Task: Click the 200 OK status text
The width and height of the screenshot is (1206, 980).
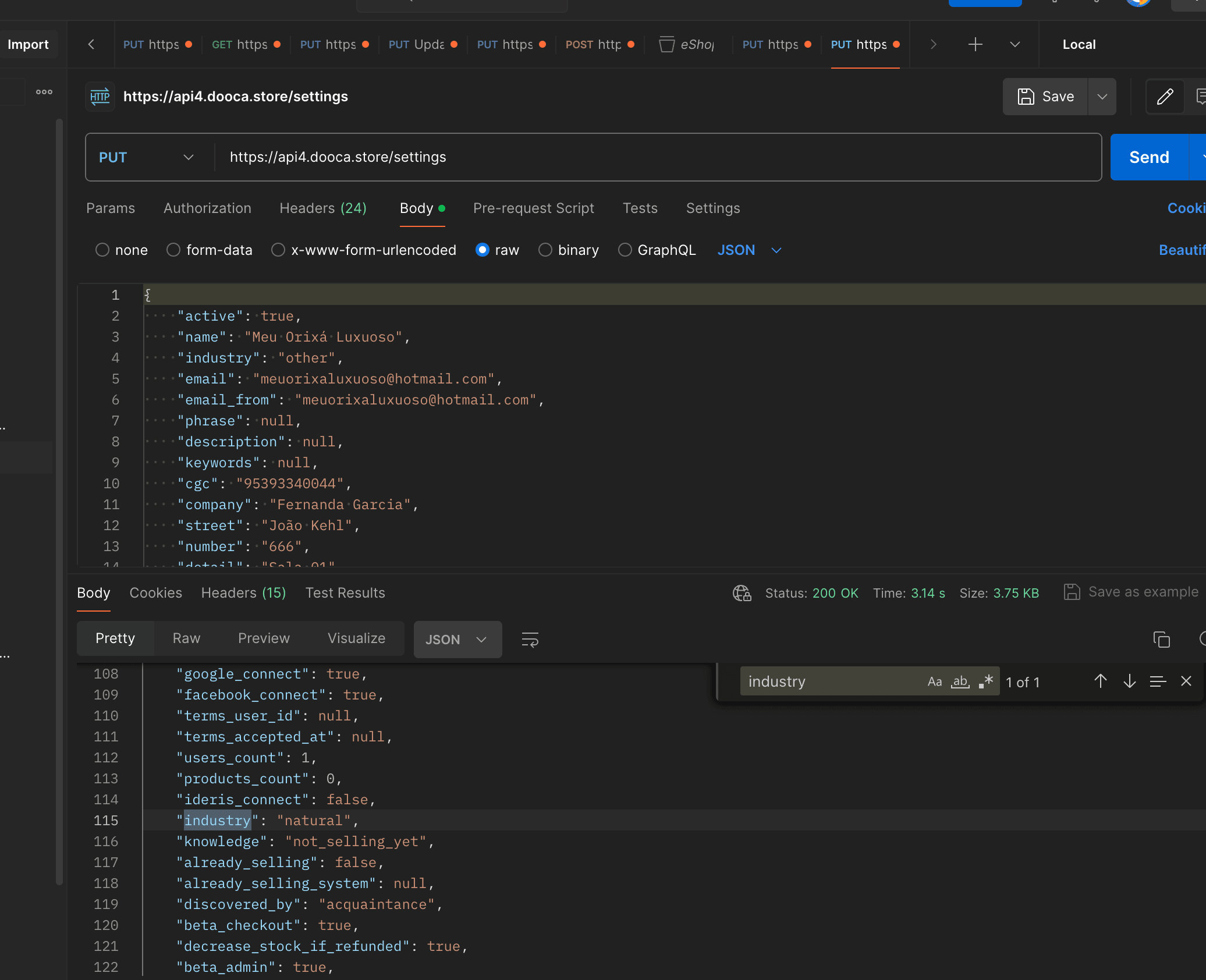Action: (x=835, y=593)
